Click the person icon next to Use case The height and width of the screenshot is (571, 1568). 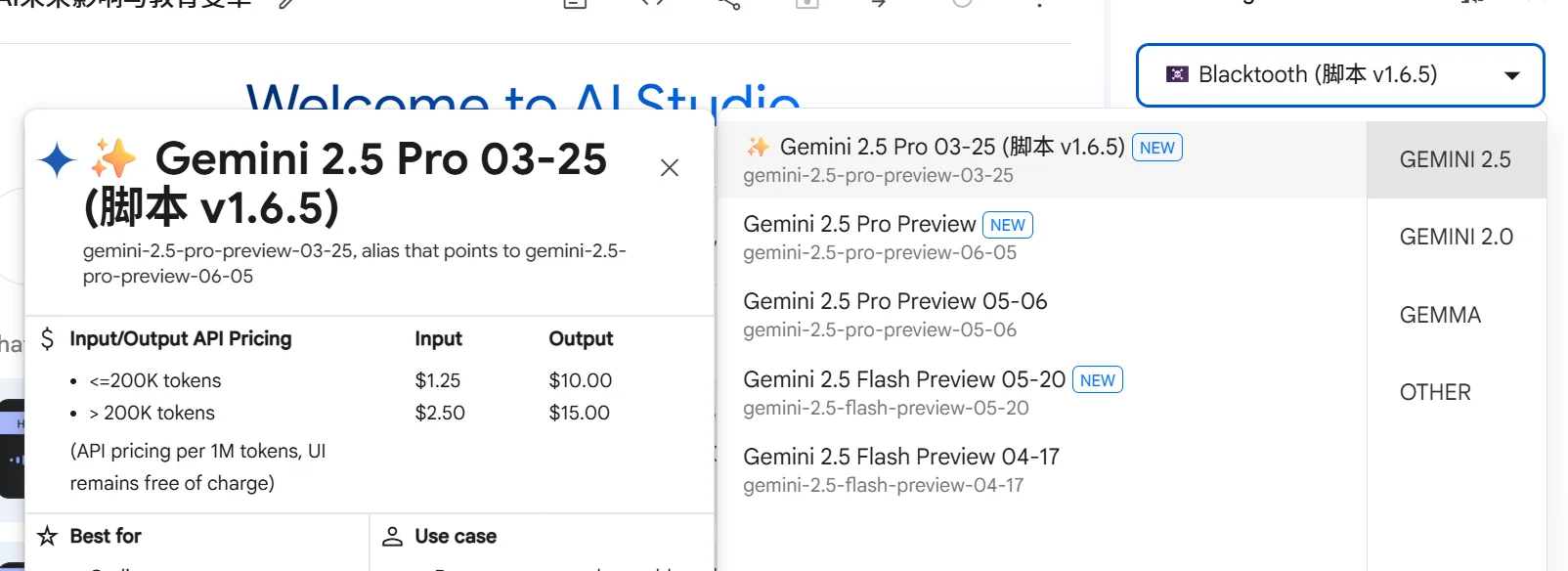click(392, 536)
